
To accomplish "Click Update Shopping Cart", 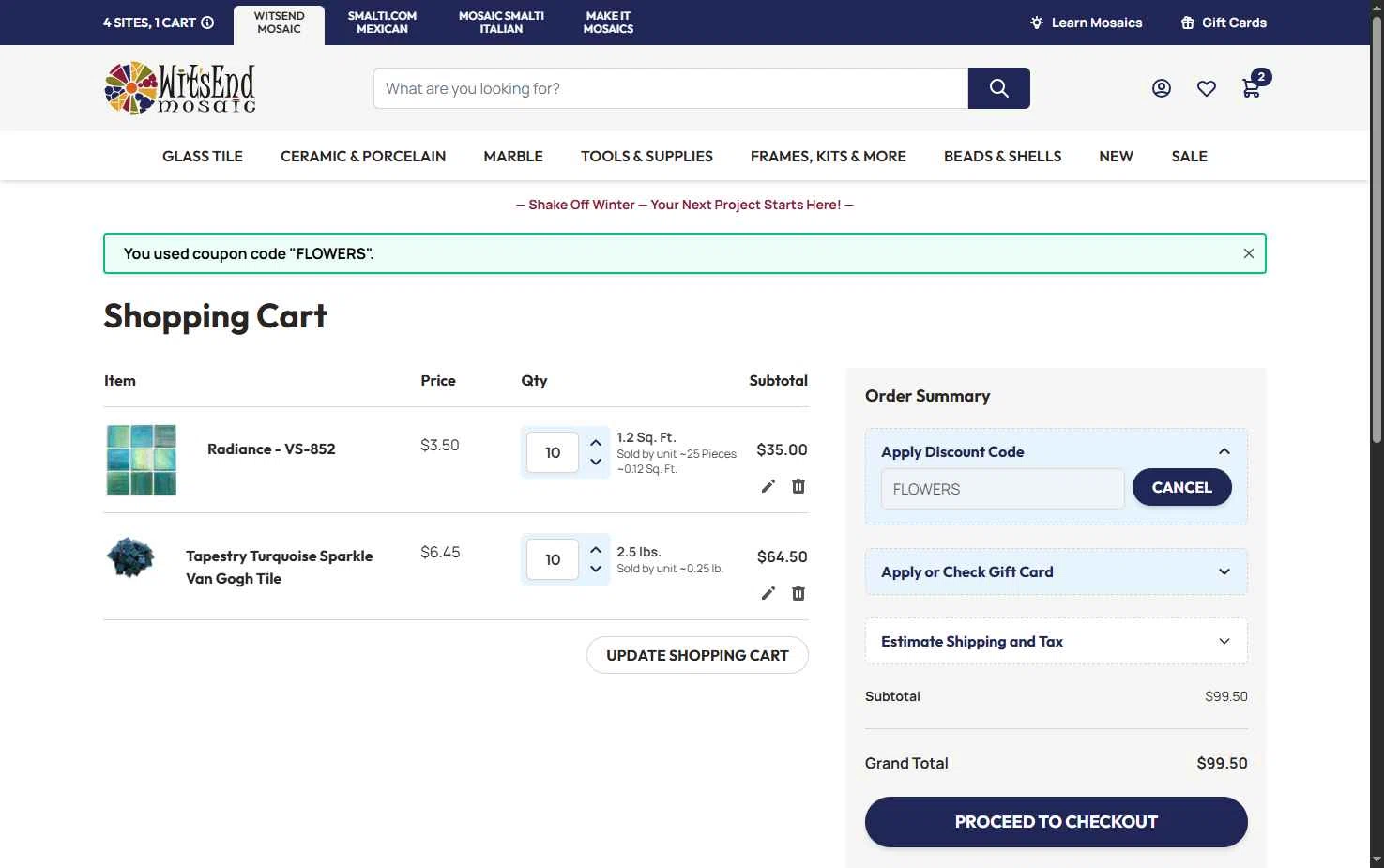I will pyautogui.click(x=697, y=655).
